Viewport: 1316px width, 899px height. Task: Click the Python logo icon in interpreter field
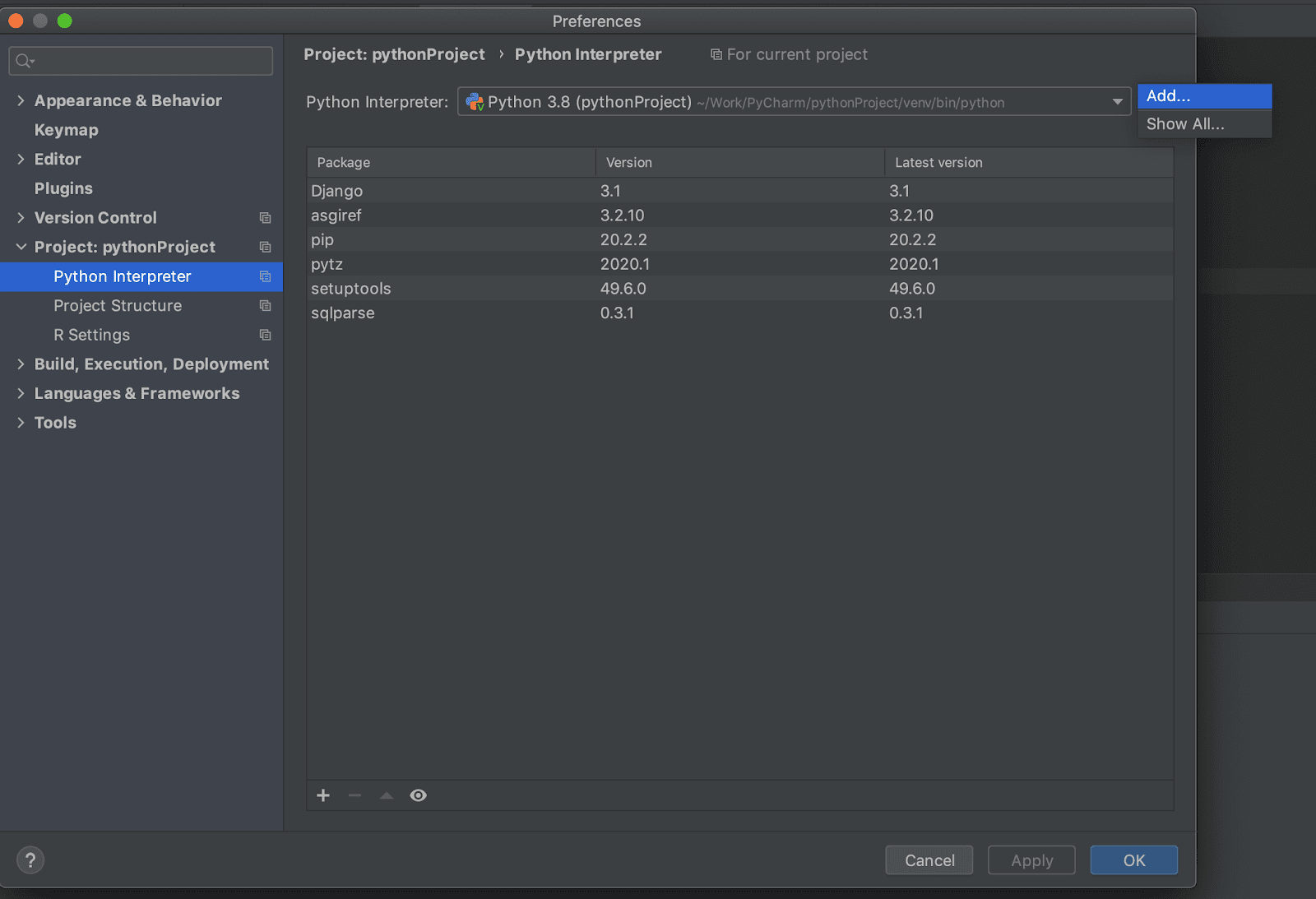coord(475,102)
